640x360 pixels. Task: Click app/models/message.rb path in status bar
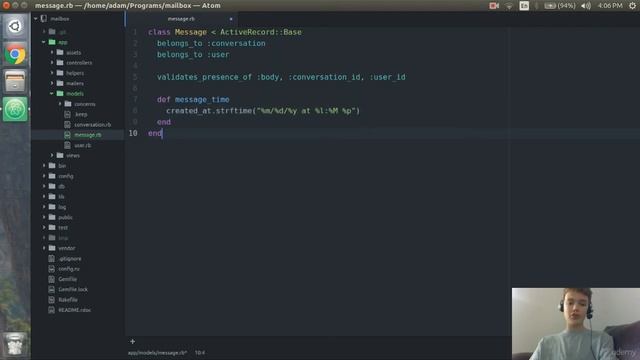157,353
